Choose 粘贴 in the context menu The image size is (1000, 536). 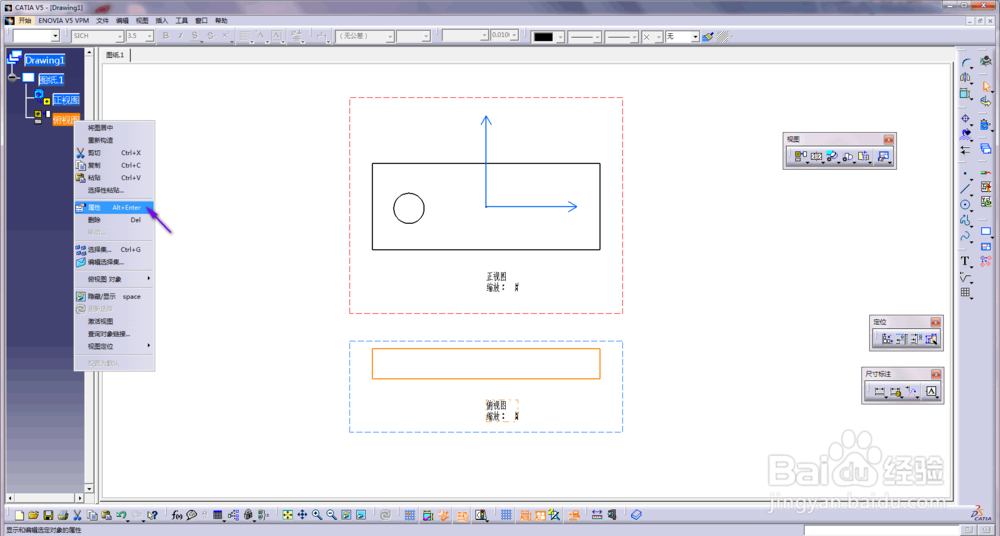tap(114, 178)
